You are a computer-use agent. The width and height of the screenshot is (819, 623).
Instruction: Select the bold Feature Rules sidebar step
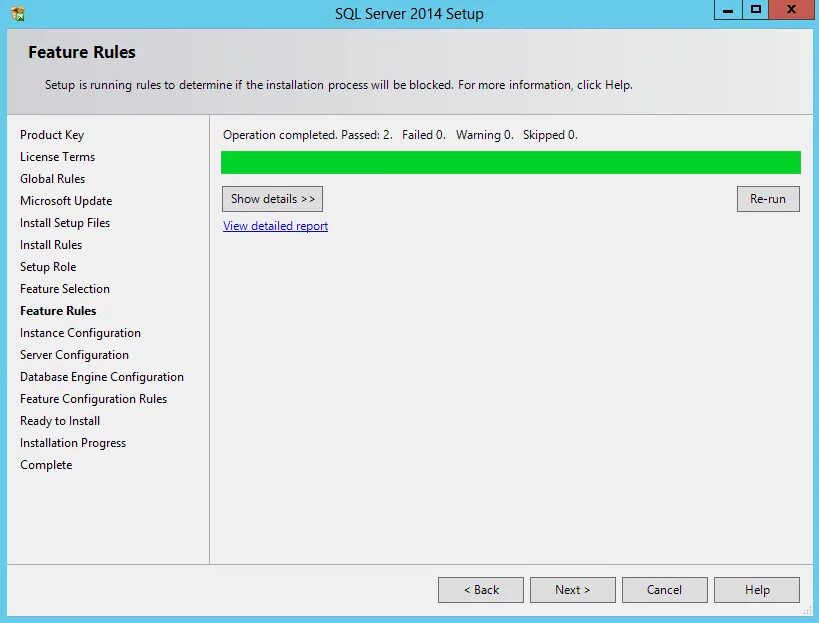58,310
